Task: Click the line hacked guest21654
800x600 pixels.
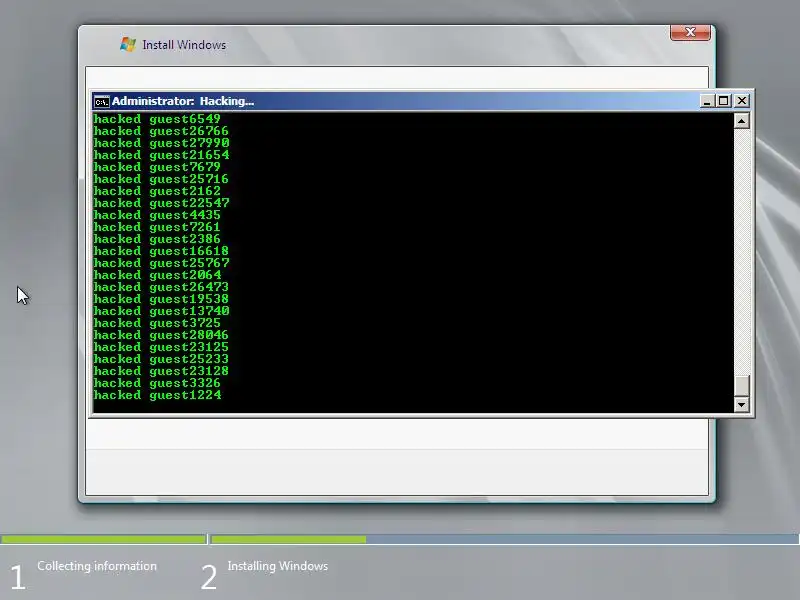Action: [x=161, y=155]
